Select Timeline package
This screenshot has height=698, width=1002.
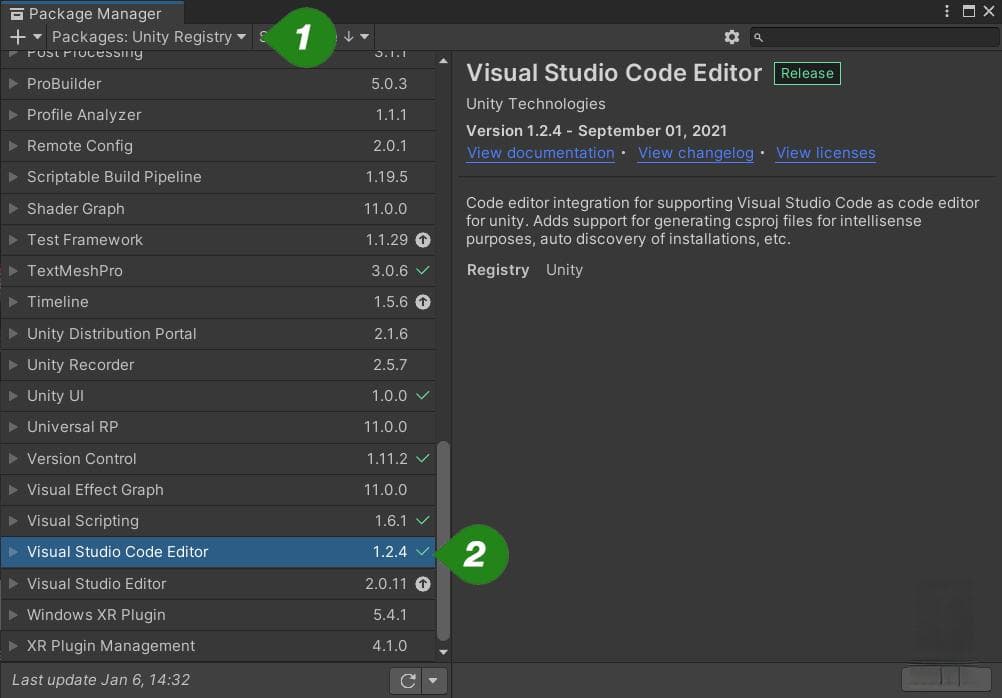218,302
